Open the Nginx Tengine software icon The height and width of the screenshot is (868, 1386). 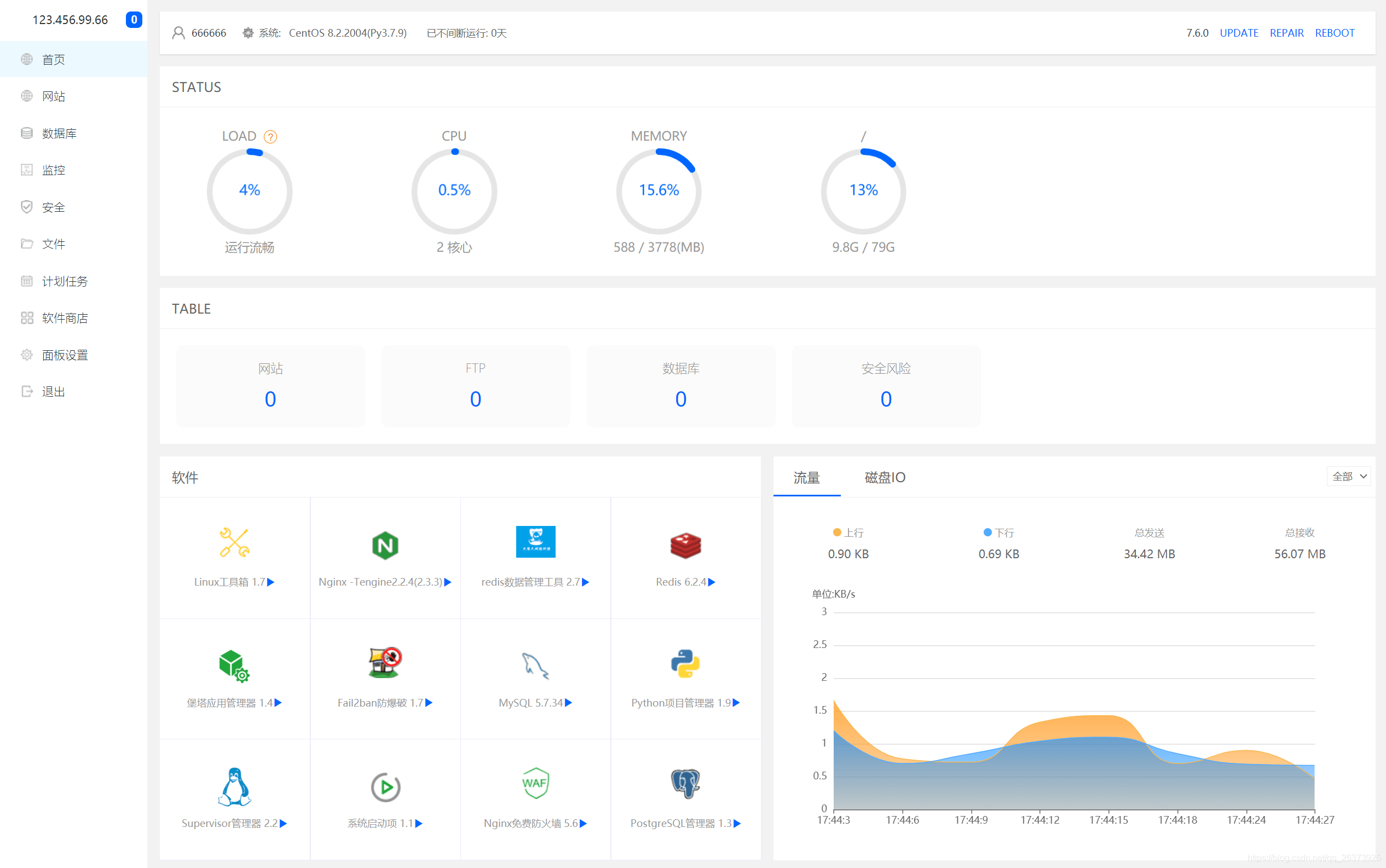(385, 545)
